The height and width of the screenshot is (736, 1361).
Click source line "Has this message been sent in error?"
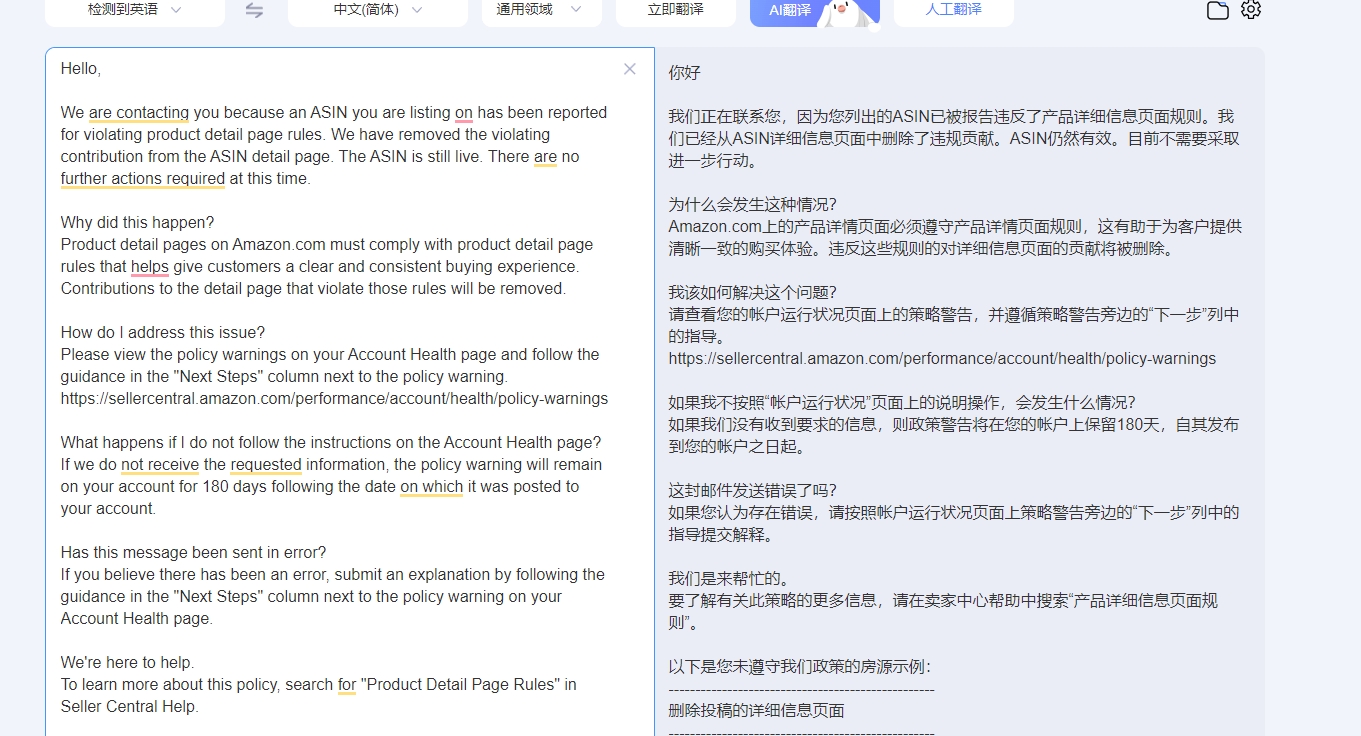tap(193, 553)
